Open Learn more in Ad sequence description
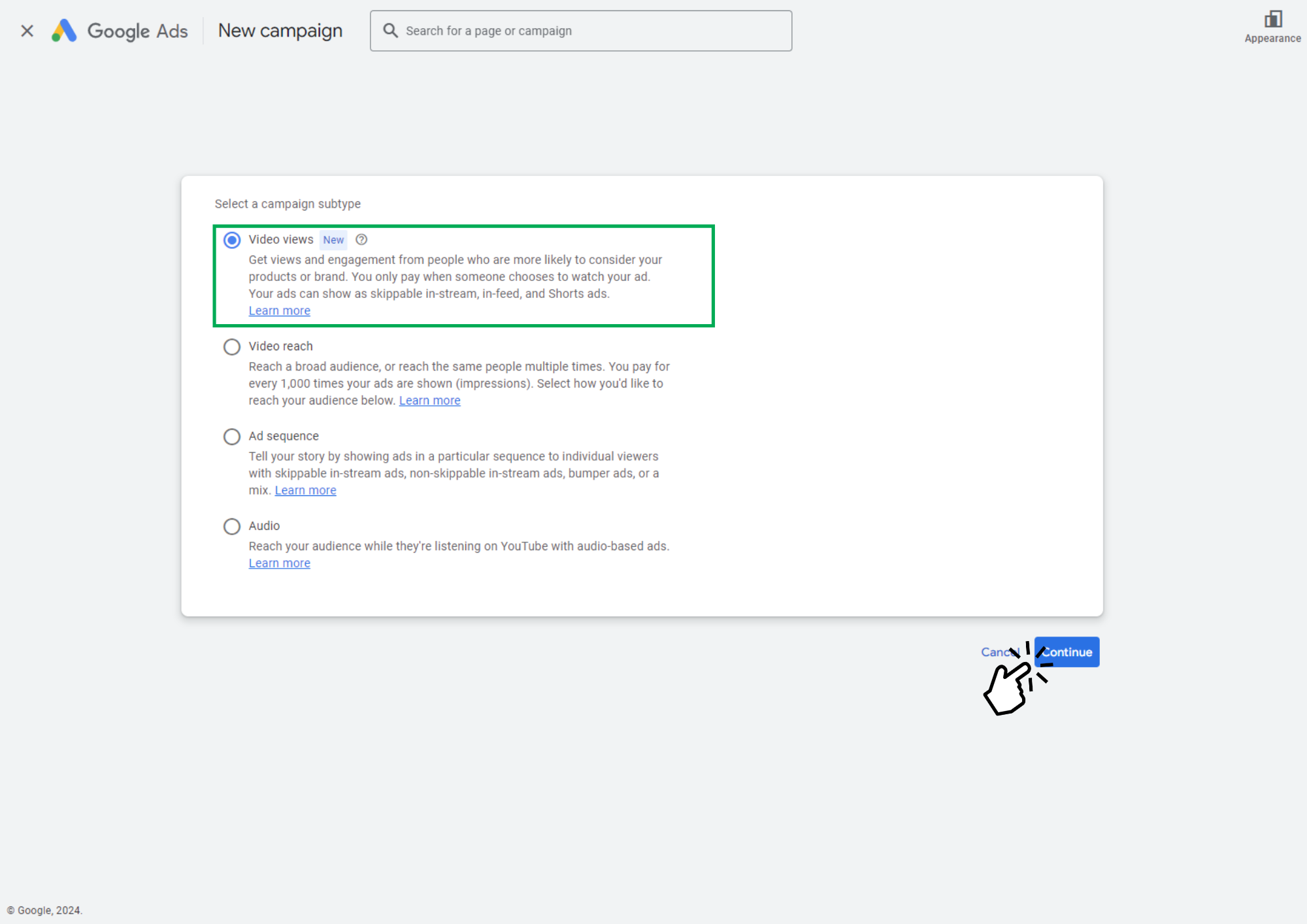 pos(305,490)
